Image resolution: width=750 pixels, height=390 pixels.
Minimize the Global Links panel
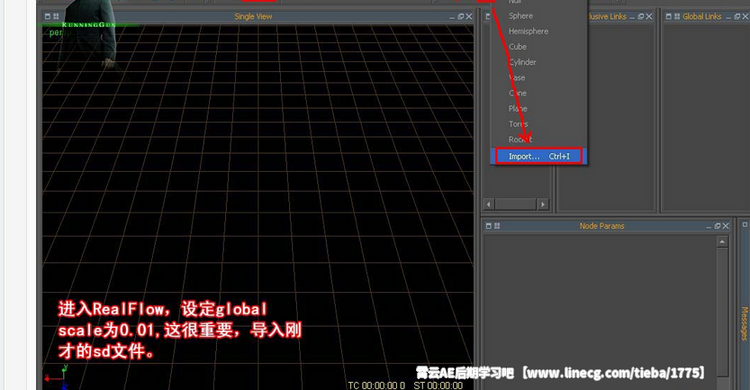(x=728, y=17)
